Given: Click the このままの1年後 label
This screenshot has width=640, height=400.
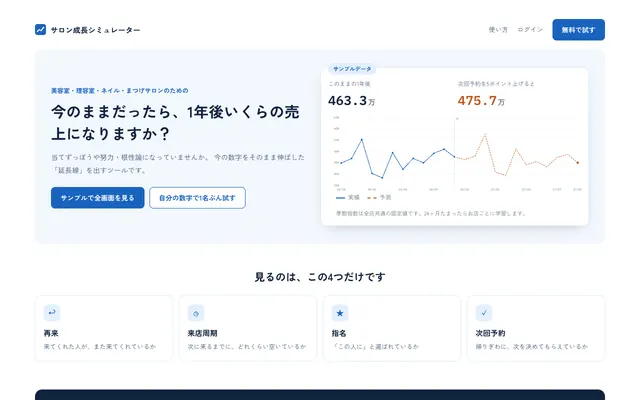Looking at the screenshot, I should tap(349, 84).
